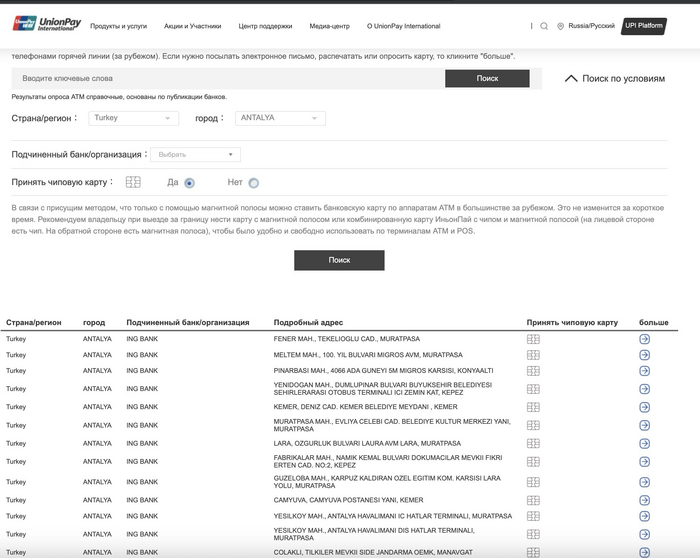700x558 pixels.
Task: Select the Нет radio button
Action: (254, 183)
